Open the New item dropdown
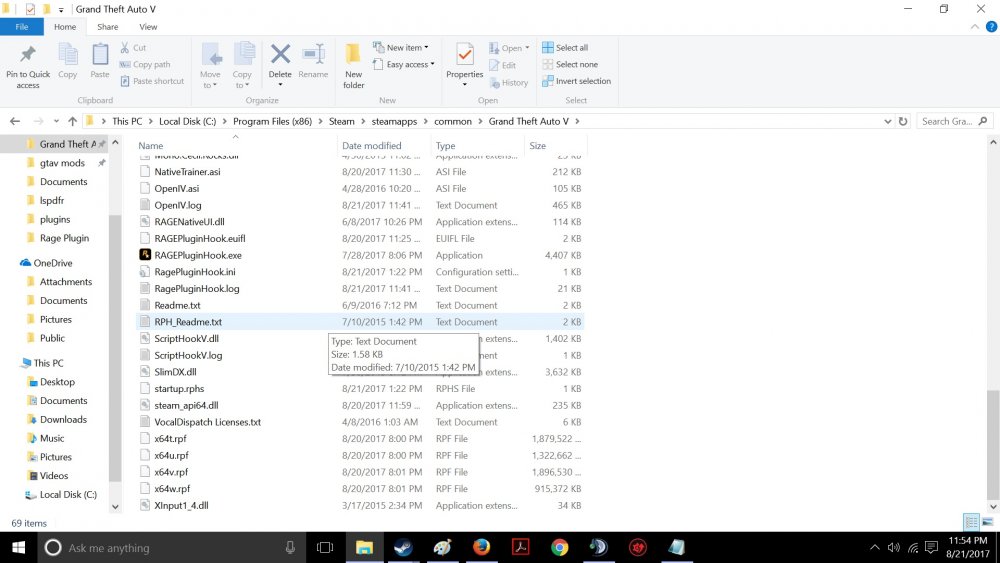Screen dimensions: 1000x563 (401, 48)
